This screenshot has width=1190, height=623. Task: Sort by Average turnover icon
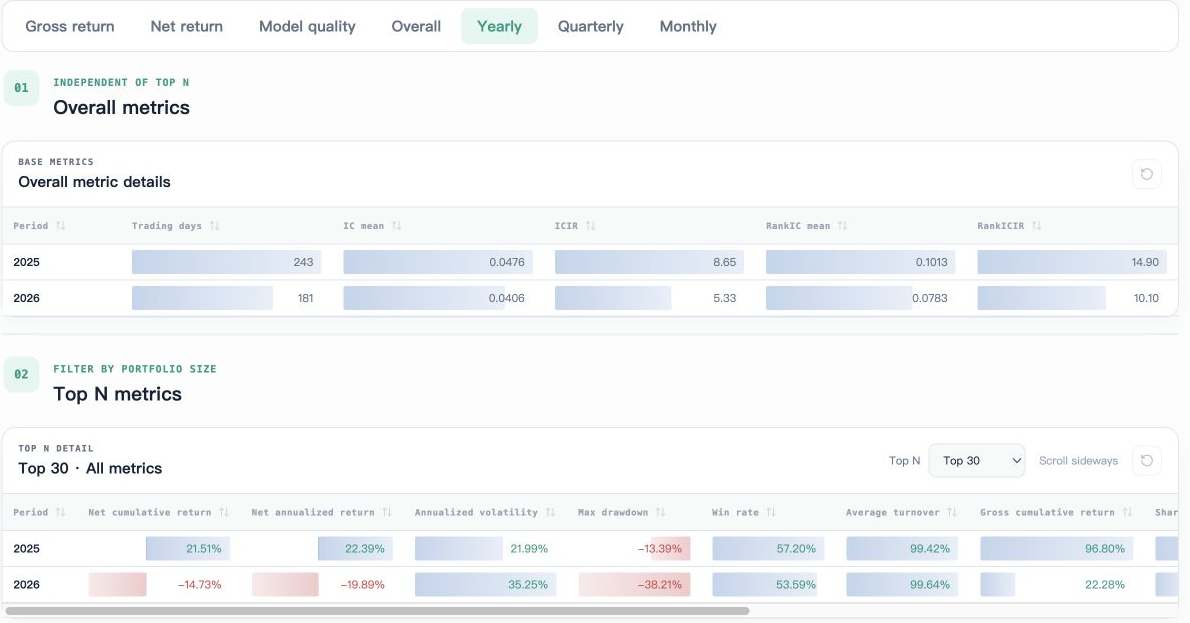[952, 513]
